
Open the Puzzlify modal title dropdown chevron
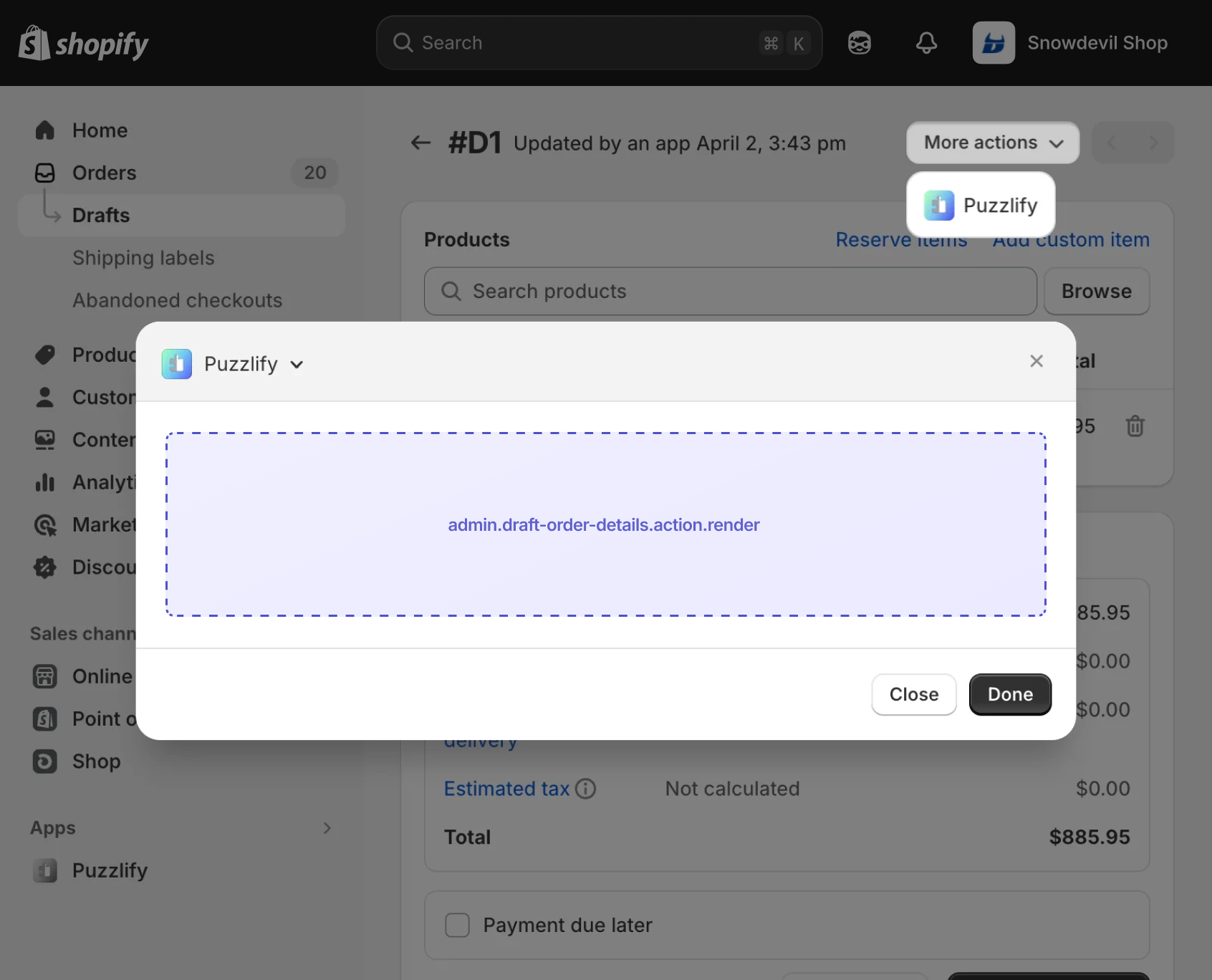pos(297,365)
